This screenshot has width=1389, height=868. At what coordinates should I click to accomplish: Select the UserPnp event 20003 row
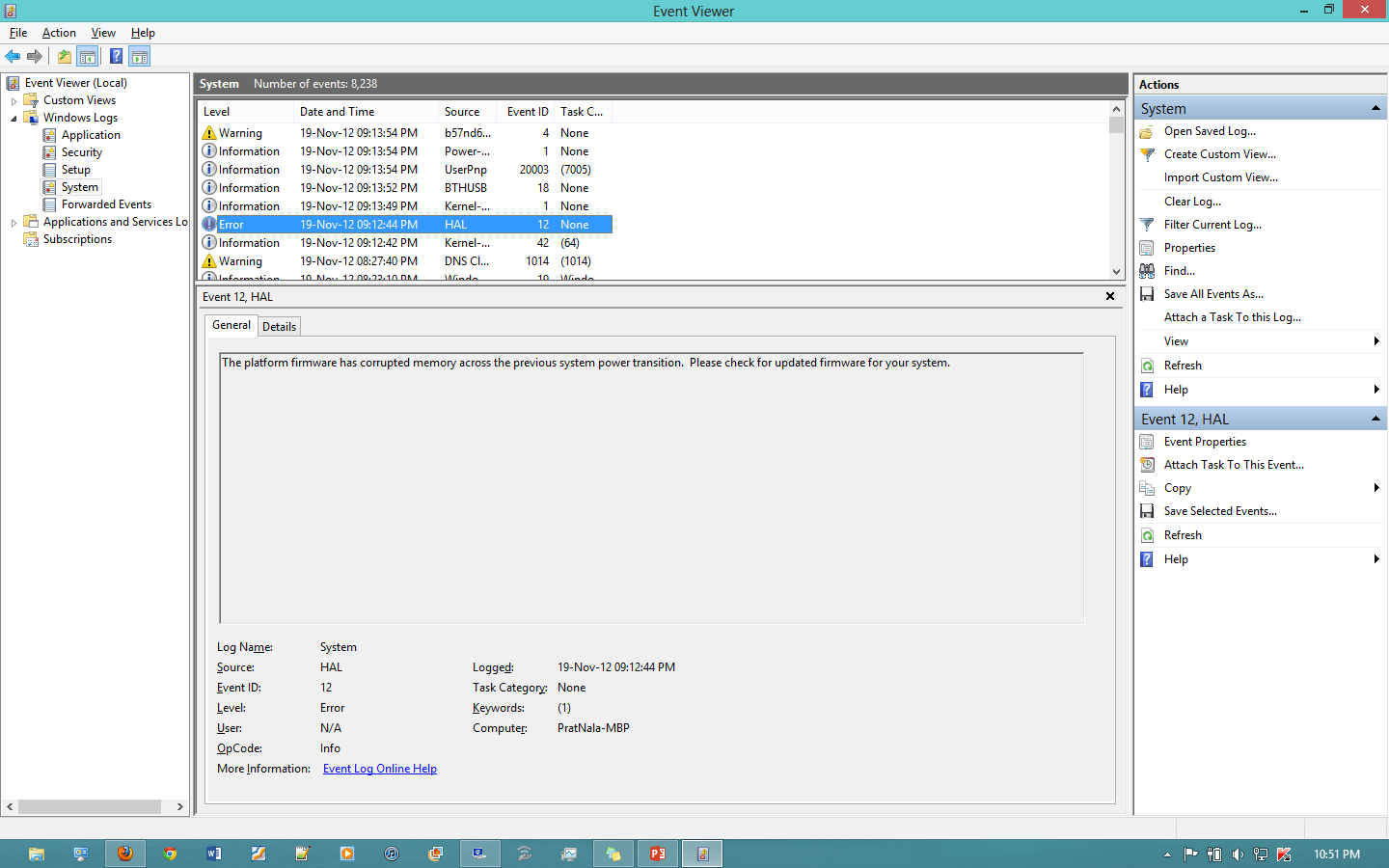click(x=405, y=170)
